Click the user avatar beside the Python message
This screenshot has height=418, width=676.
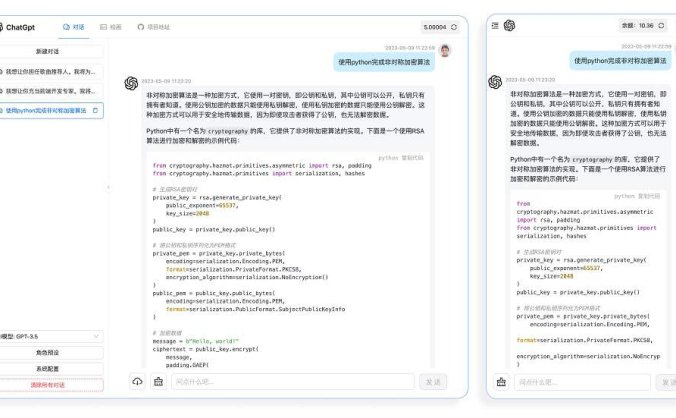click(445, 50)
